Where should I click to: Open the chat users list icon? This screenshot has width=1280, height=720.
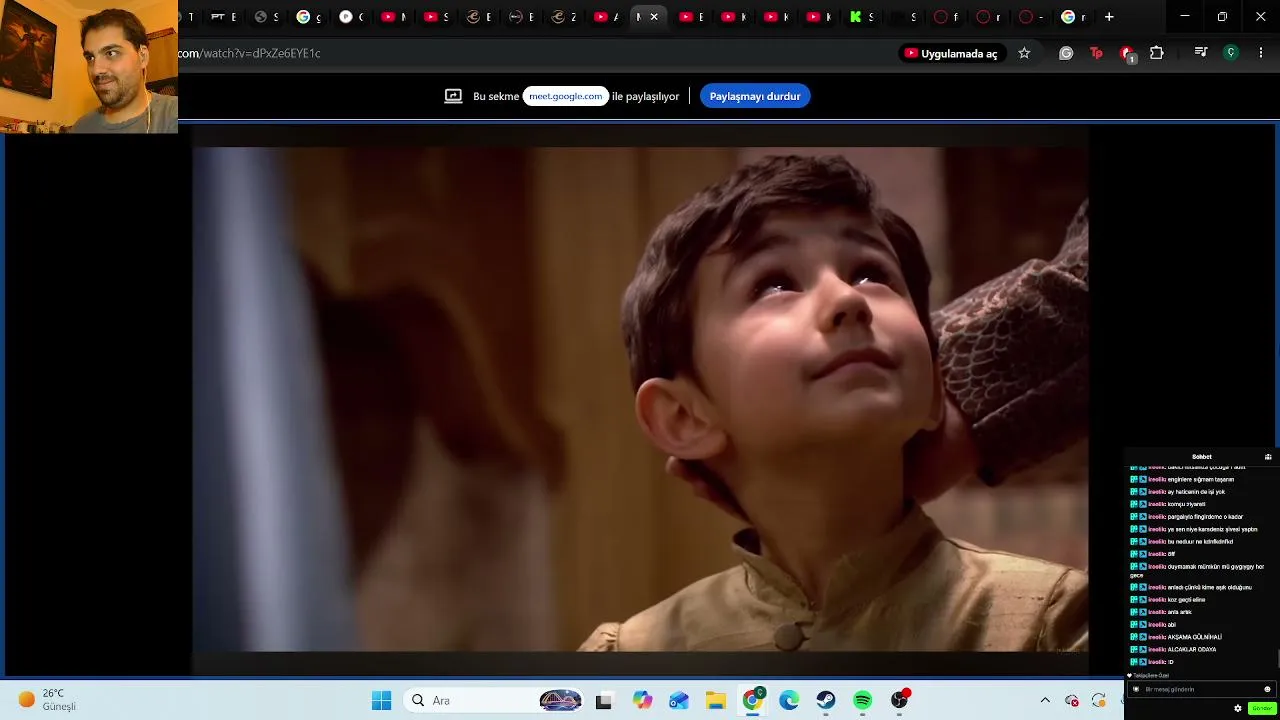tap(1268, 457)
